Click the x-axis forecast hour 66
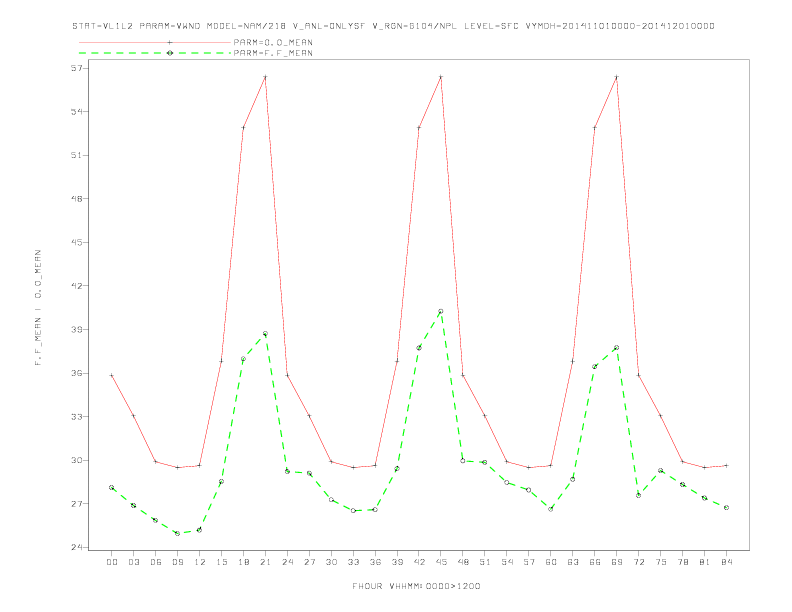Screen dimensions: 792x612 (595, 562)
